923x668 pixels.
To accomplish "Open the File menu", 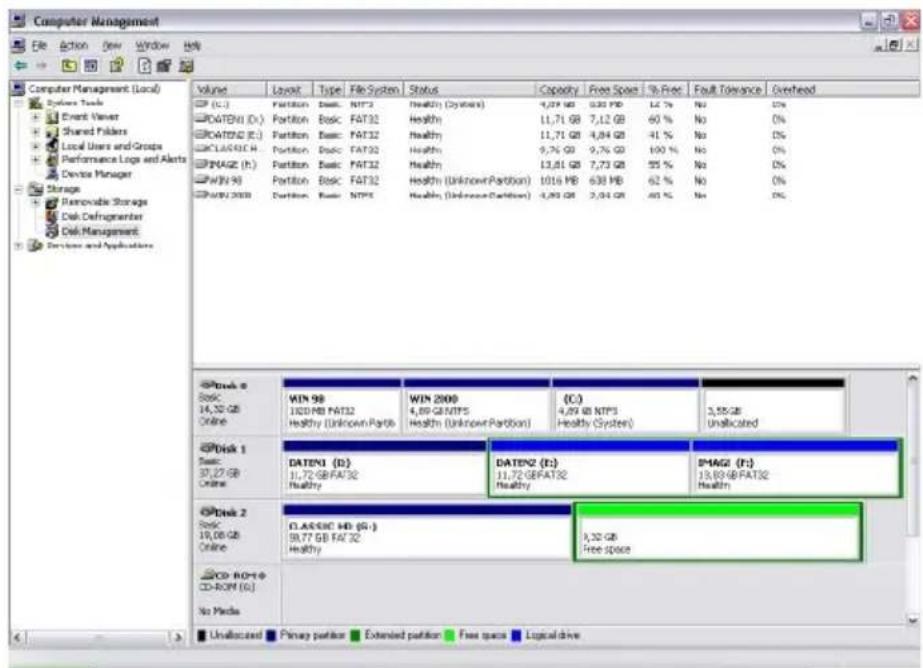I will (39, 45).
